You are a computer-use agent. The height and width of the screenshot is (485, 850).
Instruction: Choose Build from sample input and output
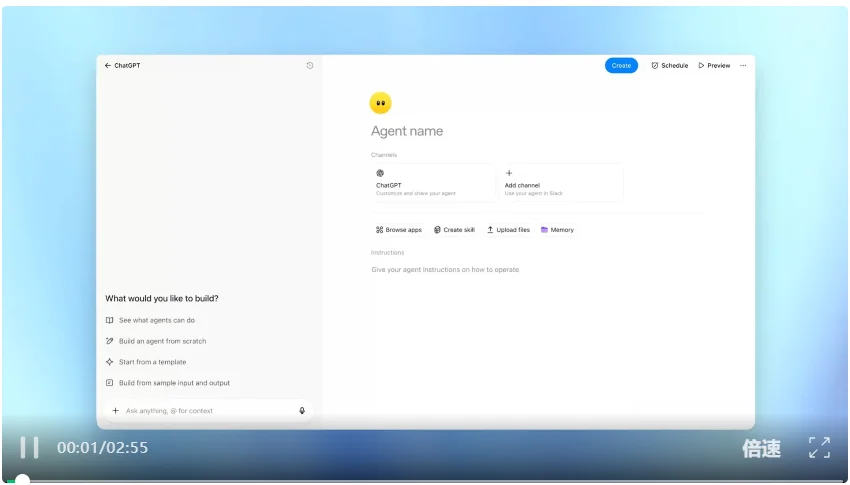point(168,383)
